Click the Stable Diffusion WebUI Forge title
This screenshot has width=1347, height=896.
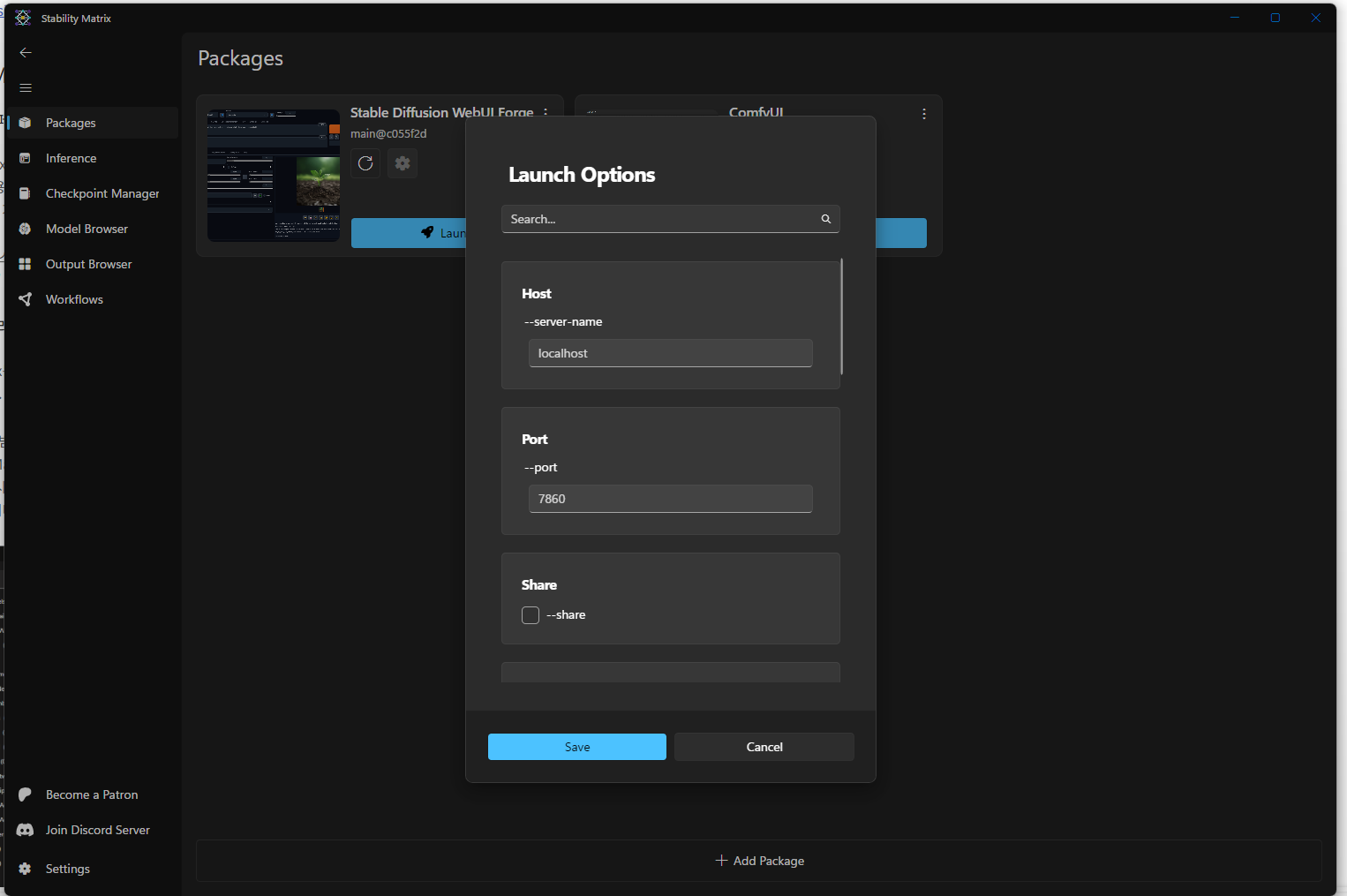coord(441,113)
